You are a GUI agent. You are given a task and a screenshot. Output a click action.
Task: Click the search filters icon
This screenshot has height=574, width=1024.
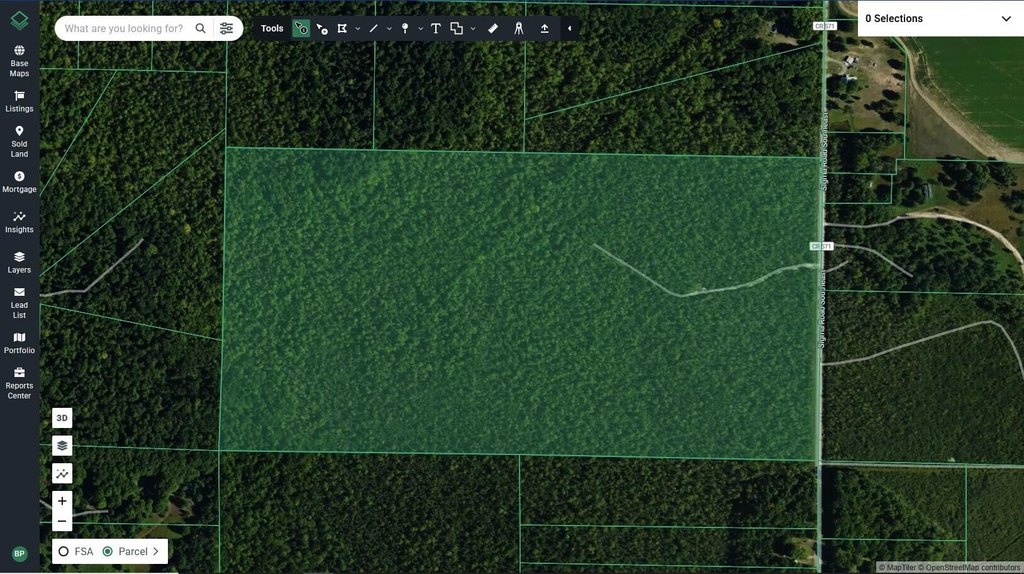pos(227,29)
